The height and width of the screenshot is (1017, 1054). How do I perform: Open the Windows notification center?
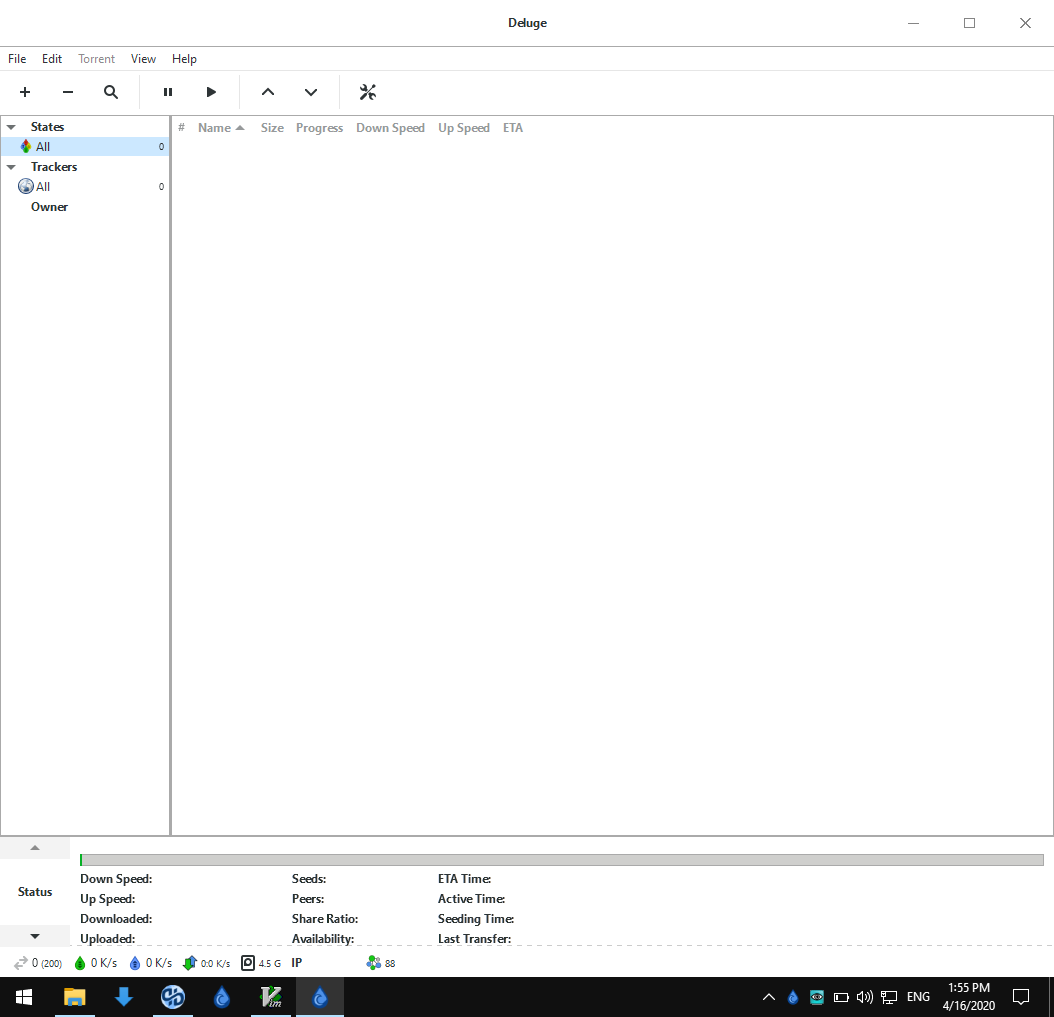click(x=1021, y=997)
